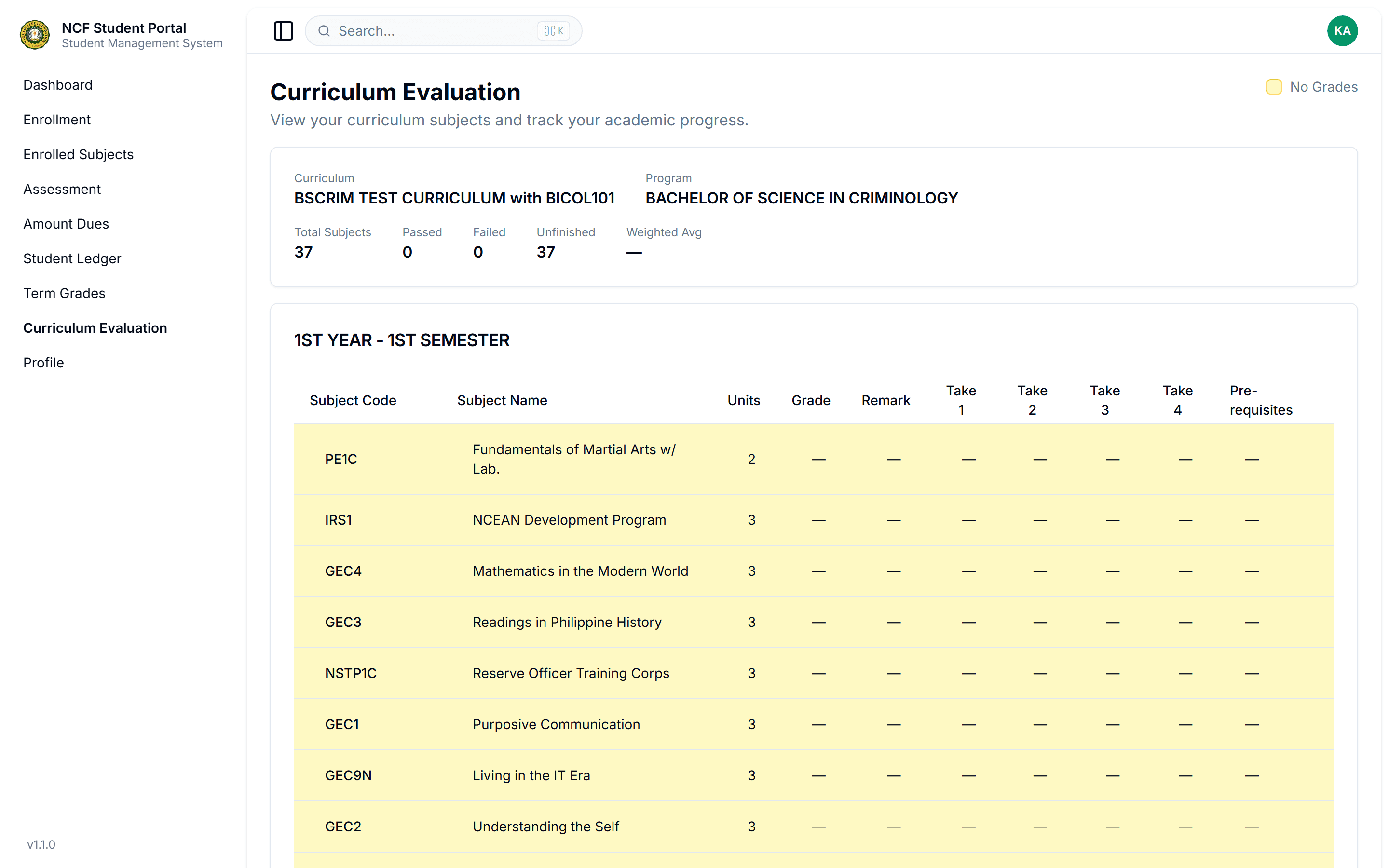Click the Grade column header
The height and width of the screenshot is (868, 1389).
pyautogui.click(x=811, y=400)
